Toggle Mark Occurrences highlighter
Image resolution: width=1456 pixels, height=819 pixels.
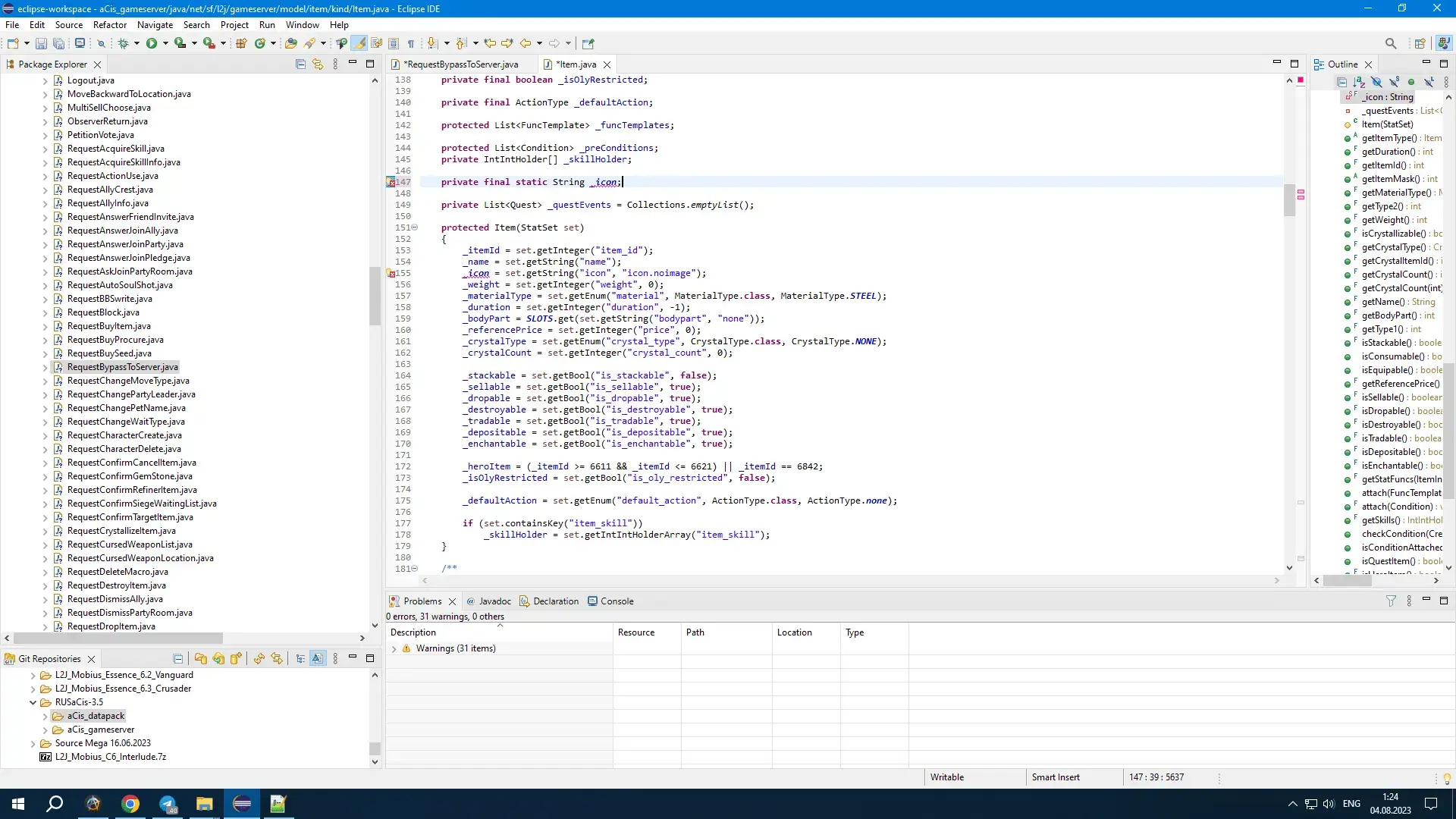(x=359, y=43)
